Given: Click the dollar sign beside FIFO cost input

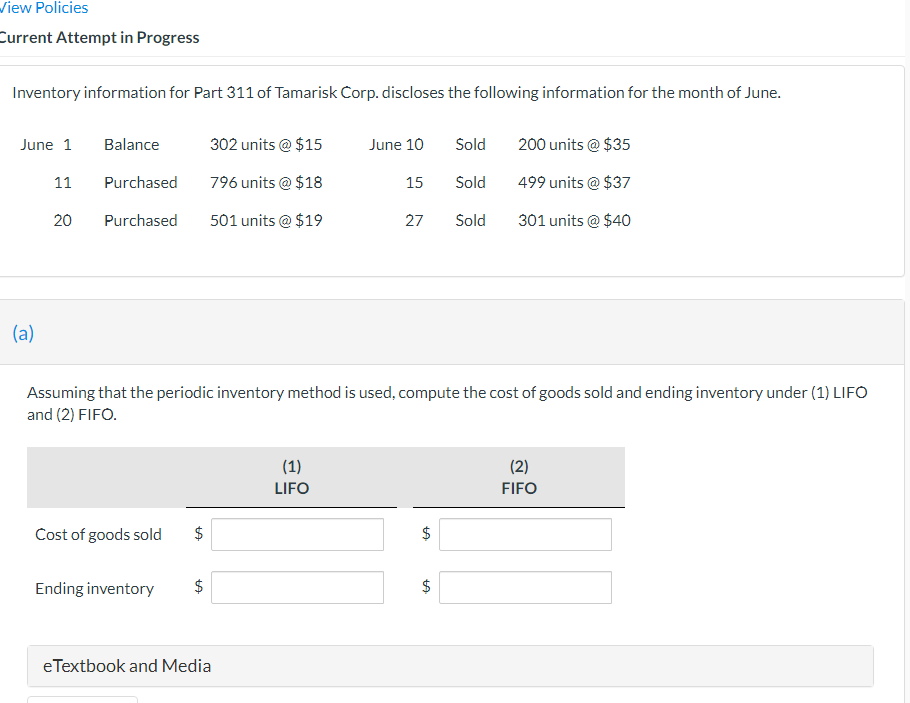Looking at the screenshot, I should point(426,533).
